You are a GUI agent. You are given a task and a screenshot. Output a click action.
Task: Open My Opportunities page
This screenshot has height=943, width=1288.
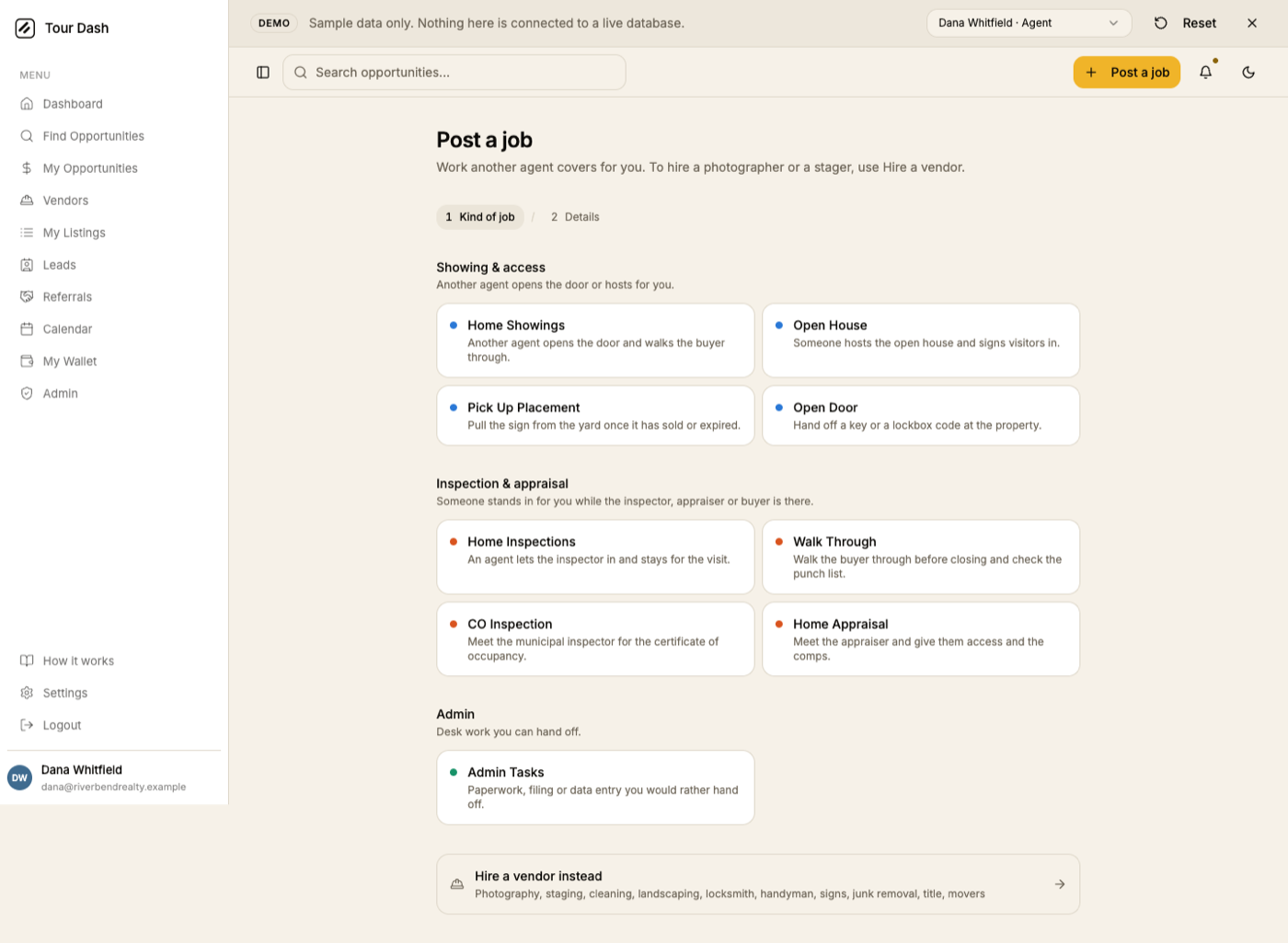pyautogui.click(x=114, y=168)
